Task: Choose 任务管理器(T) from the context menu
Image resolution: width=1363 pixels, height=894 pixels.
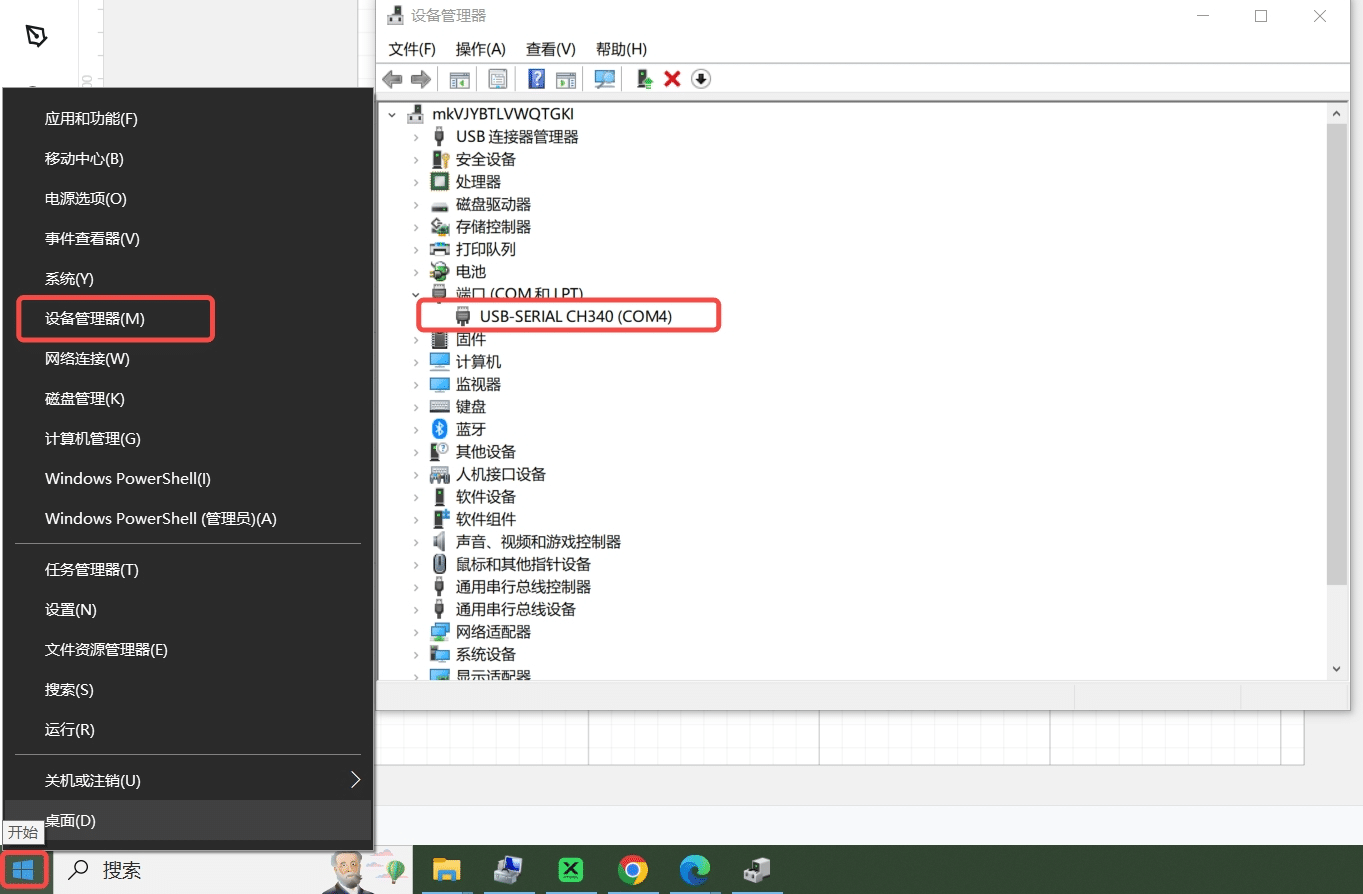Action: pos(92,570)
